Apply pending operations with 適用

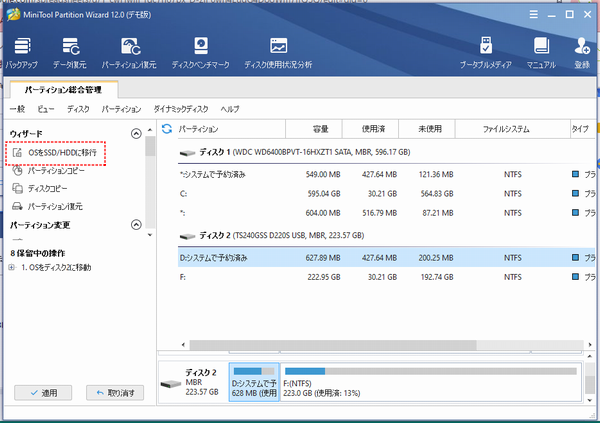pos(43,393)
